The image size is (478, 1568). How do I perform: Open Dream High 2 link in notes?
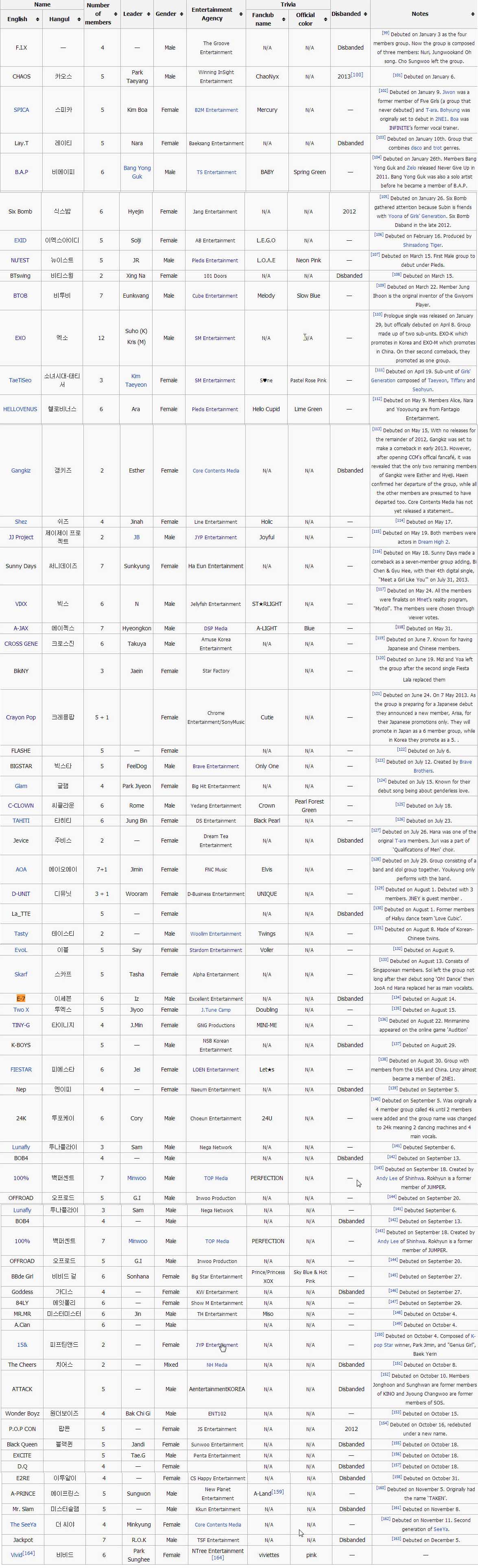[x=434, y=542]
